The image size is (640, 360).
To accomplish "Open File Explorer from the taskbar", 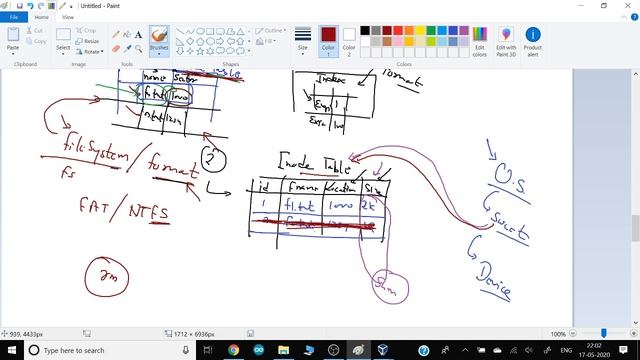I will [283, 350].
